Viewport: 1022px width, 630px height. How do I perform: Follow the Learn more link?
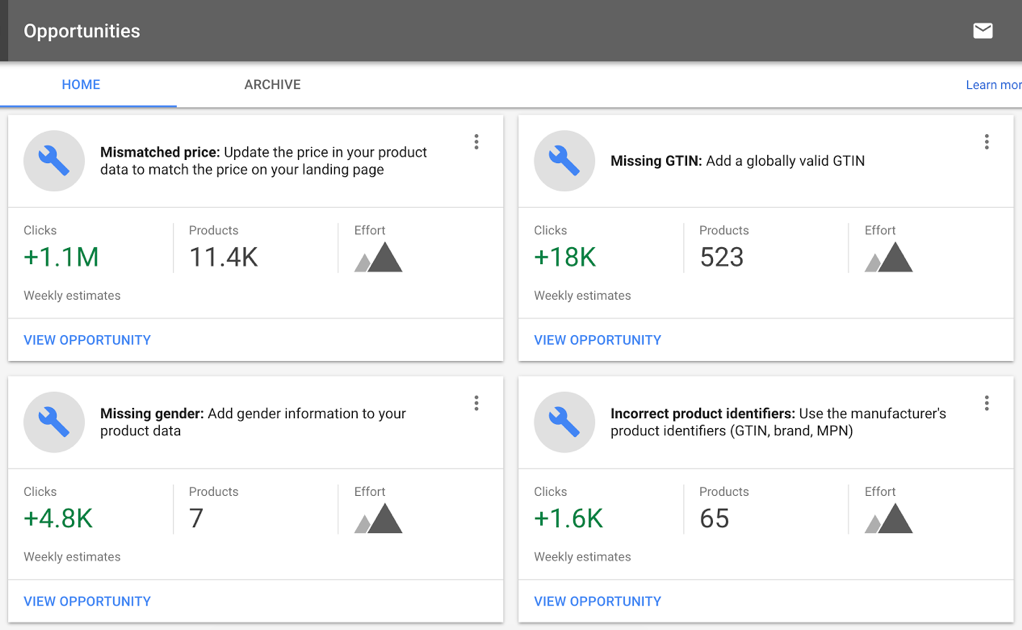pyautogui.click(x=993, y=85)
